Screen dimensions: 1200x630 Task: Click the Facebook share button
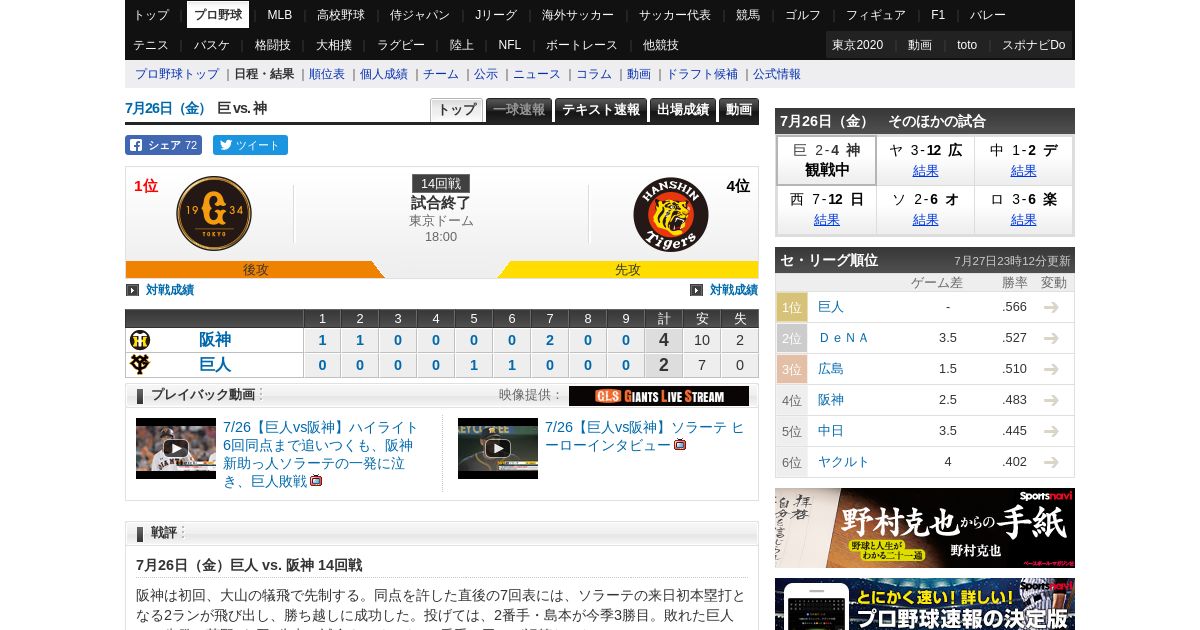[163, 145]
